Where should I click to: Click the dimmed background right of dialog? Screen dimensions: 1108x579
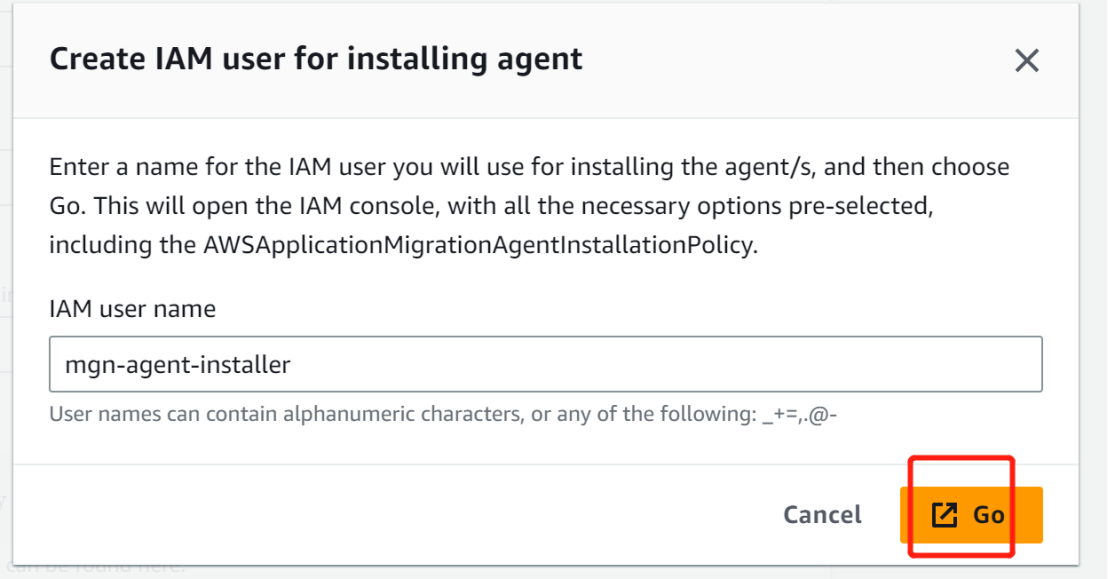[x=1094, y=283]
